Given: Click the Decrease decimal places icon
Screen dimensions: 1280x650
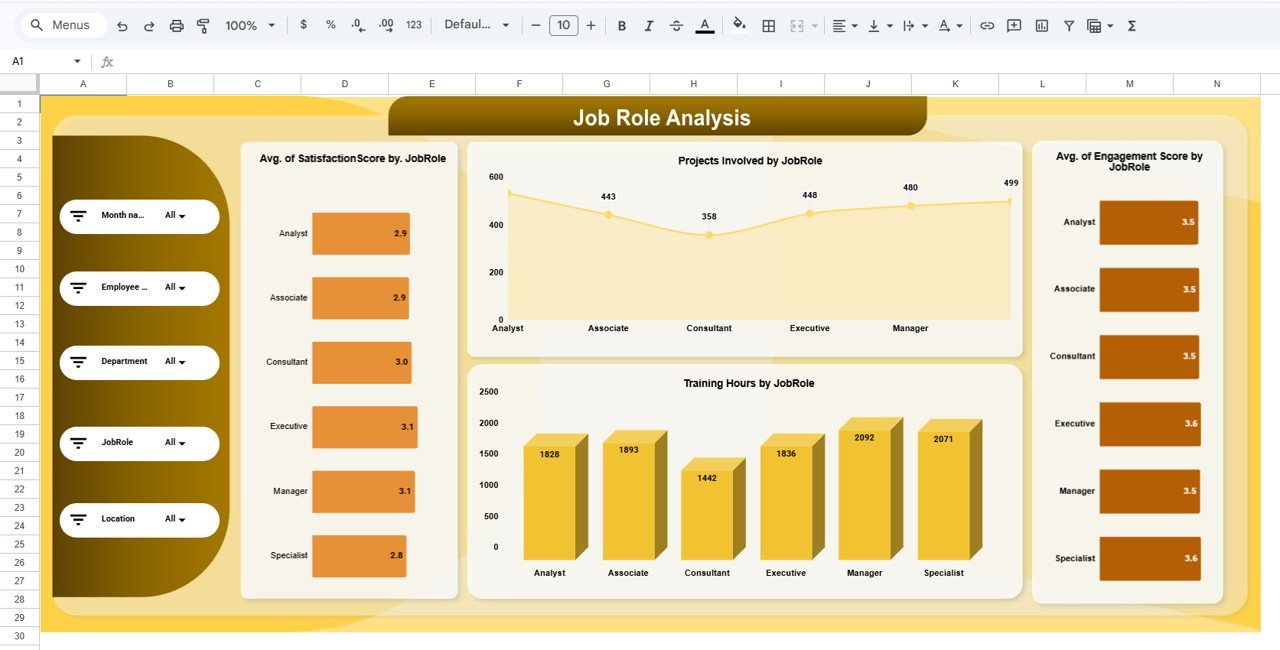Looking at the screenshot, I should (x=356, y=25).
